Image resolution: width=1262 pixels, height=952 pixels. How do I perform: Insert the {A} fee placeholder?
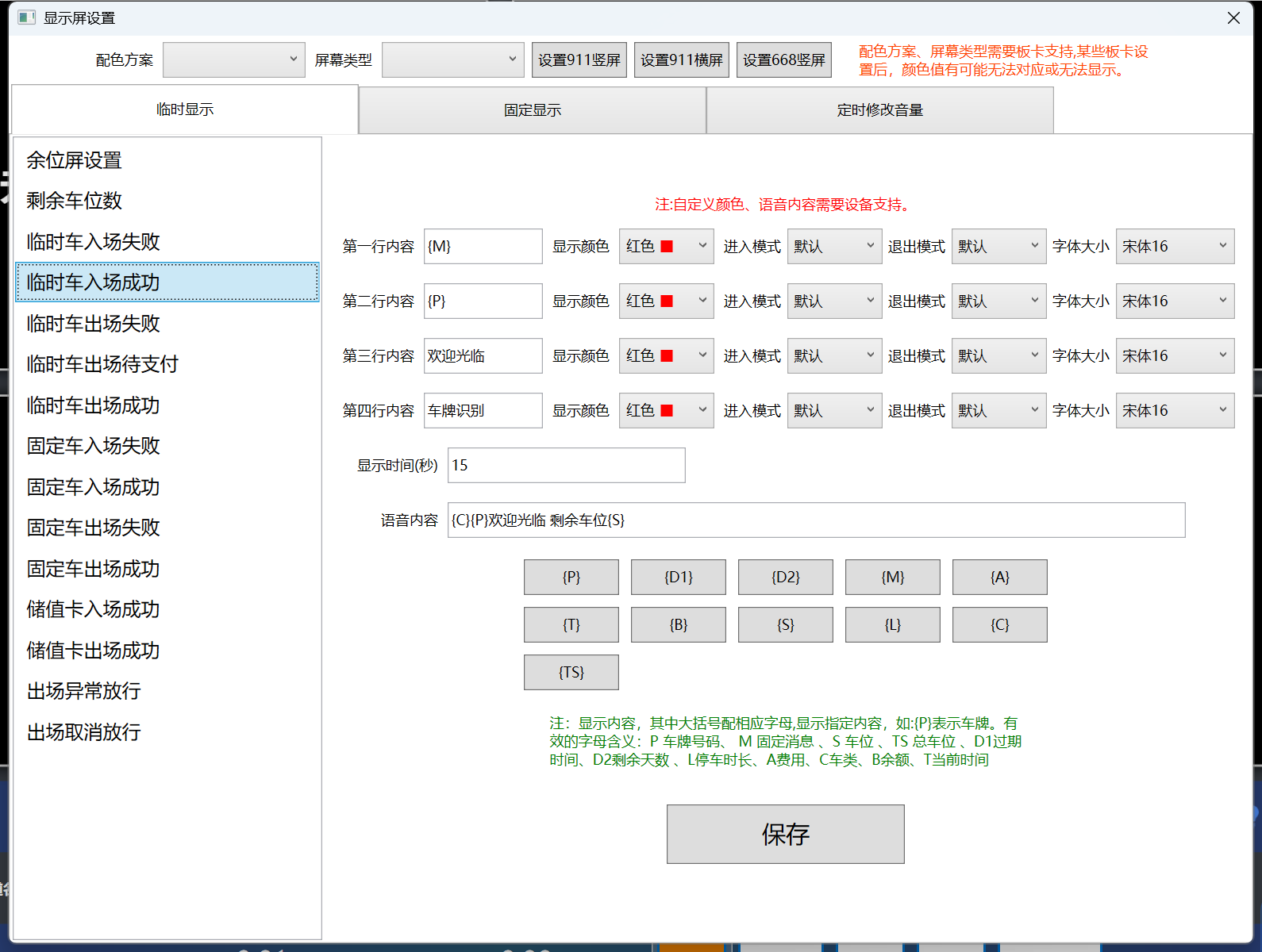click(1000, 577)
